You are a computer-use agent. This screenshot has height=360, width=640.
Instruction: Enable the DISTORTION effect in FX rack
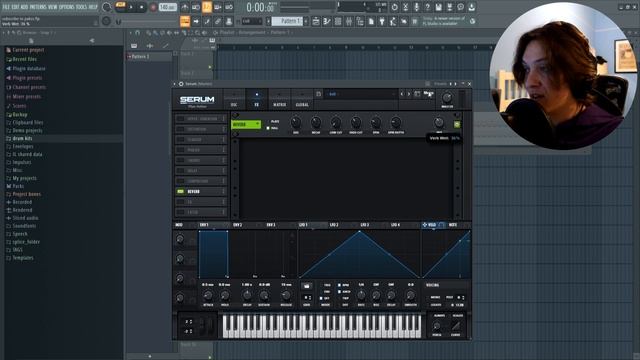180,129
